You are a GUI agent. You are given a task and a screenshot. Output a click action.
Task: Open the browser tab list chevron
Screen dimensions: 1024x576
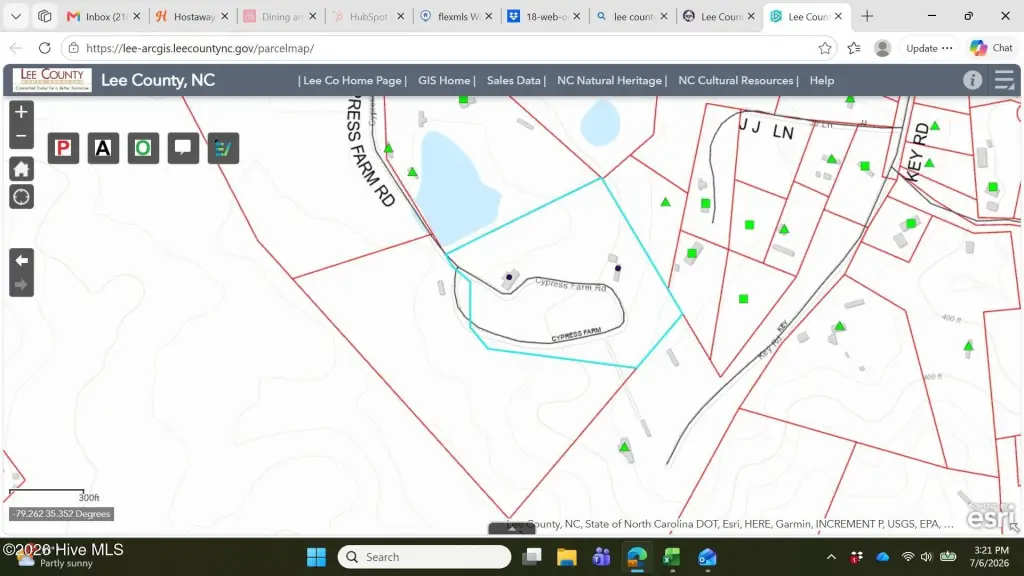click(16, 16)
